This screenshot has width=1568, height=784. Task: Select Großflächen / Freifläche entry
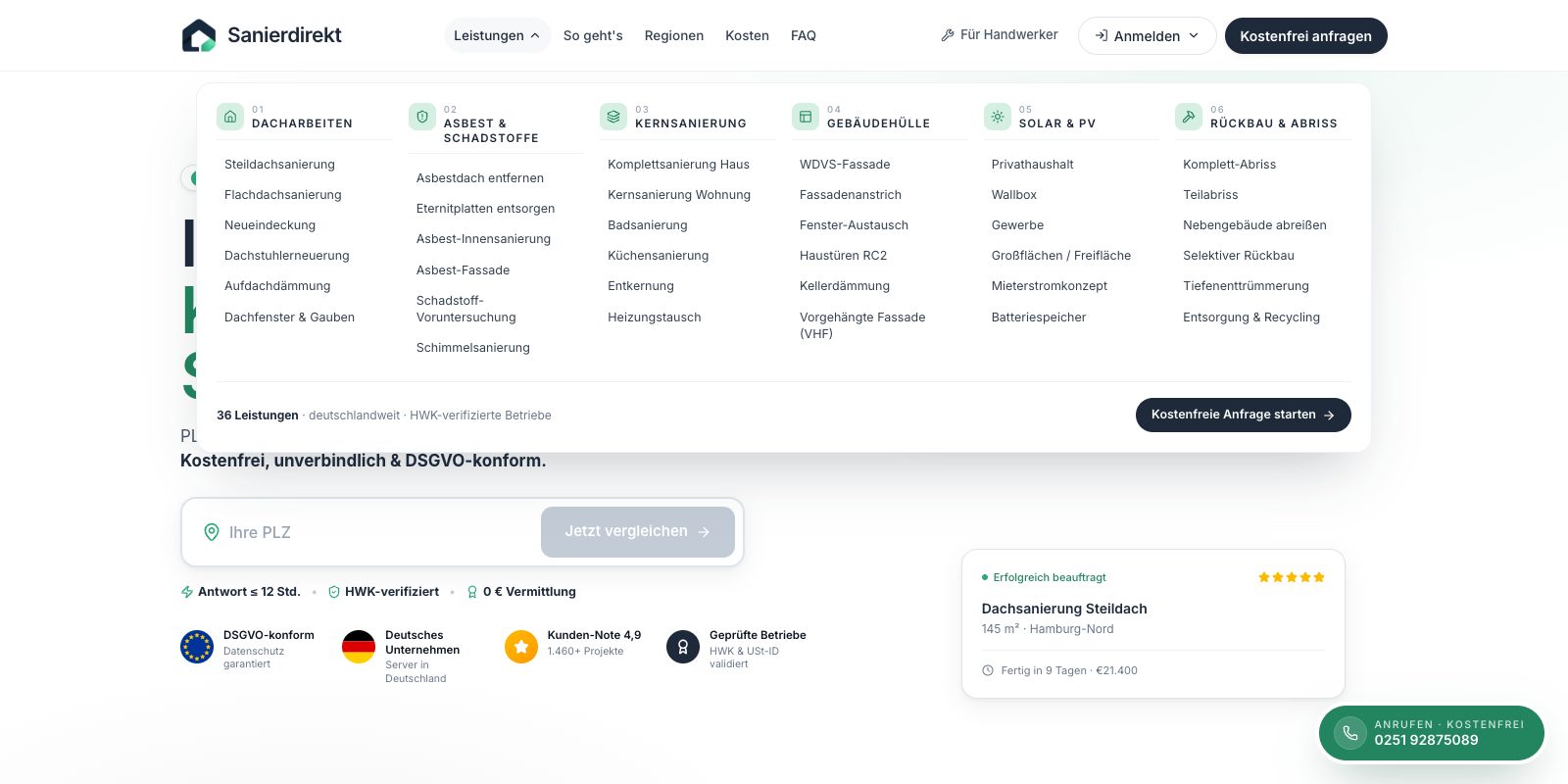[x=1061, y=255]
